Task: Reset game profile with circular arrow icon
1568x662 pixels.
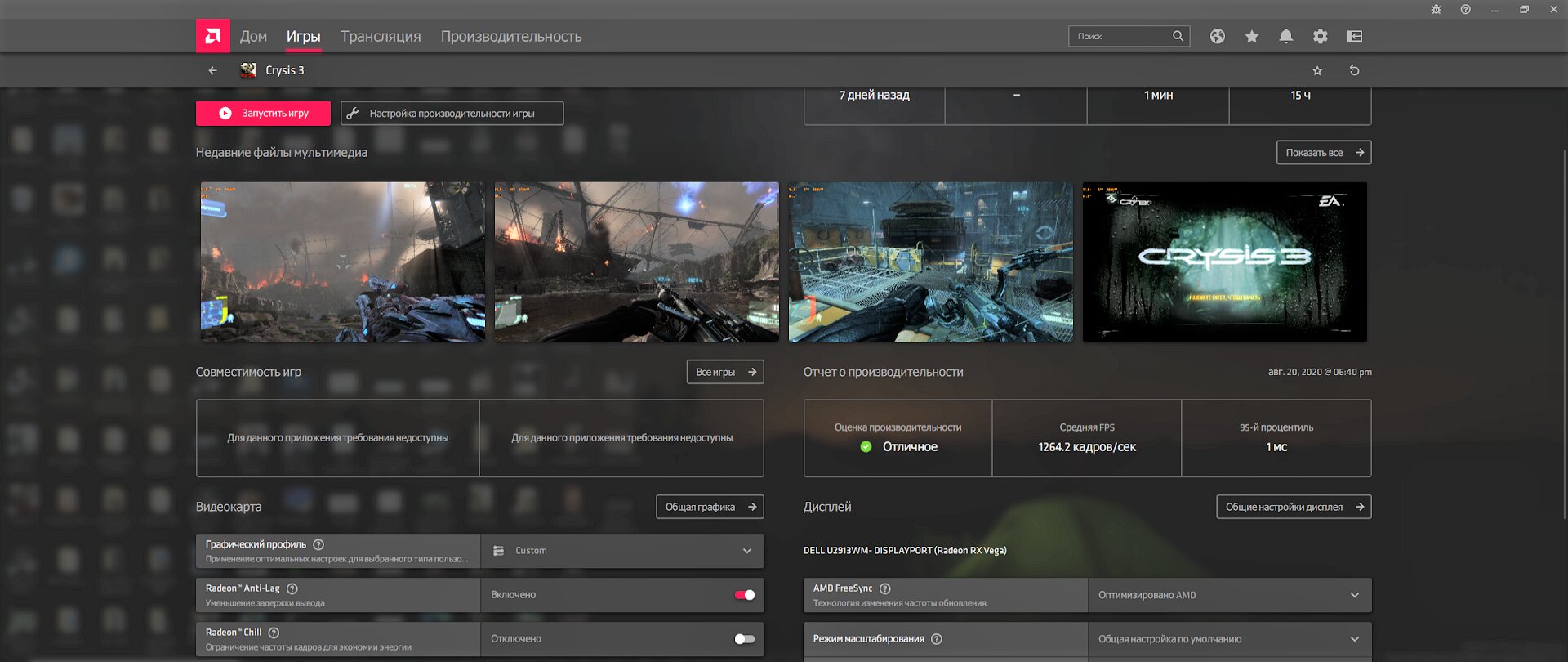Action: click(1354, 70)
